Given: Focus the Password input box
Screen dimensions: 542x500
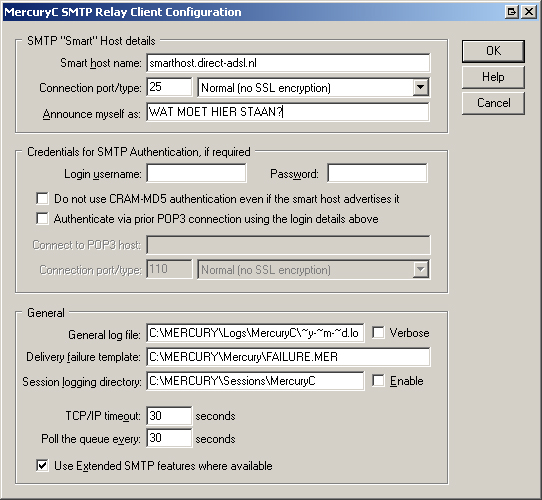Looking at the screenshot, I should [x=377, y=173].
